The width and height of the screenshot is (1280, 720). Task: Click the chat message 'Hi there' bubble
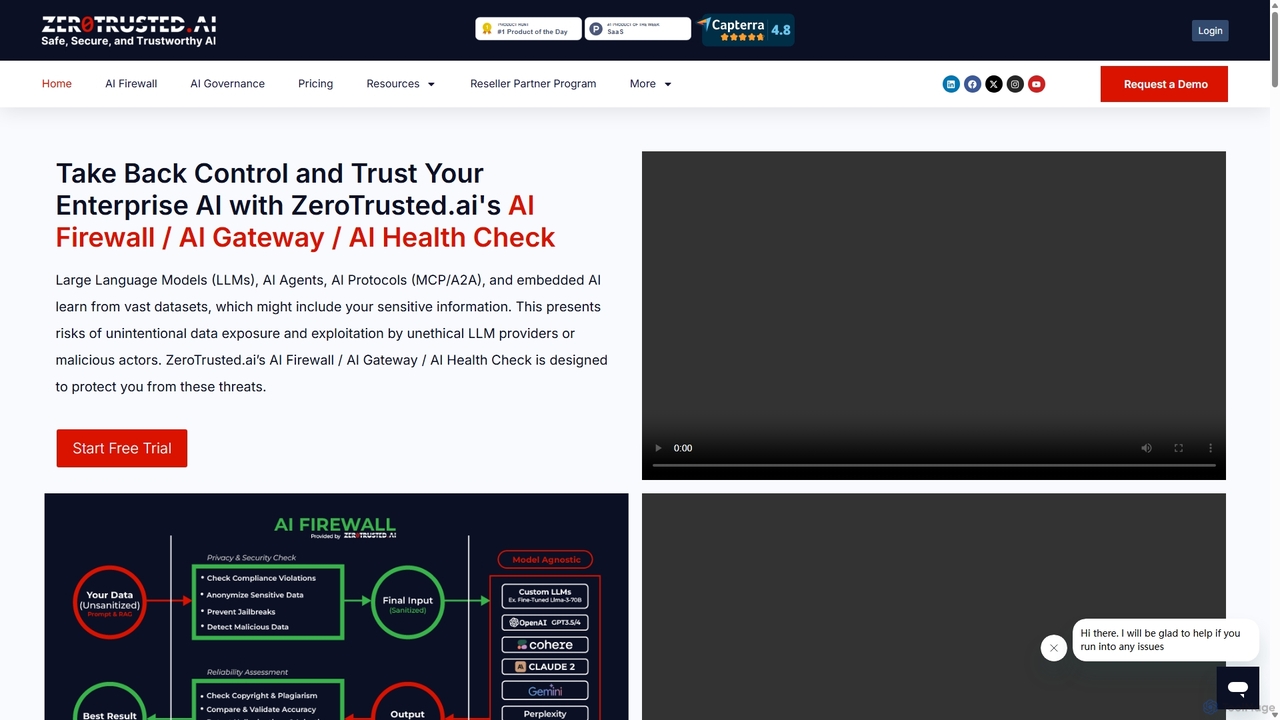pos(1166,640)
